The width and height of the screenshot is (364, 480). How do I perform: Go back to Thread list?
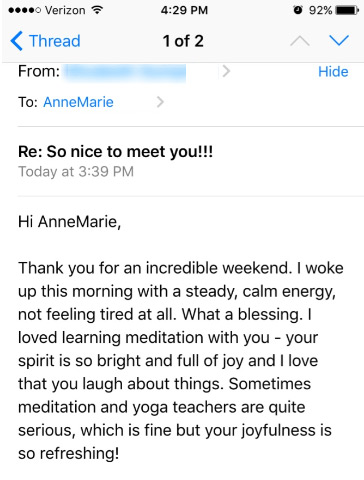[45, 41]
